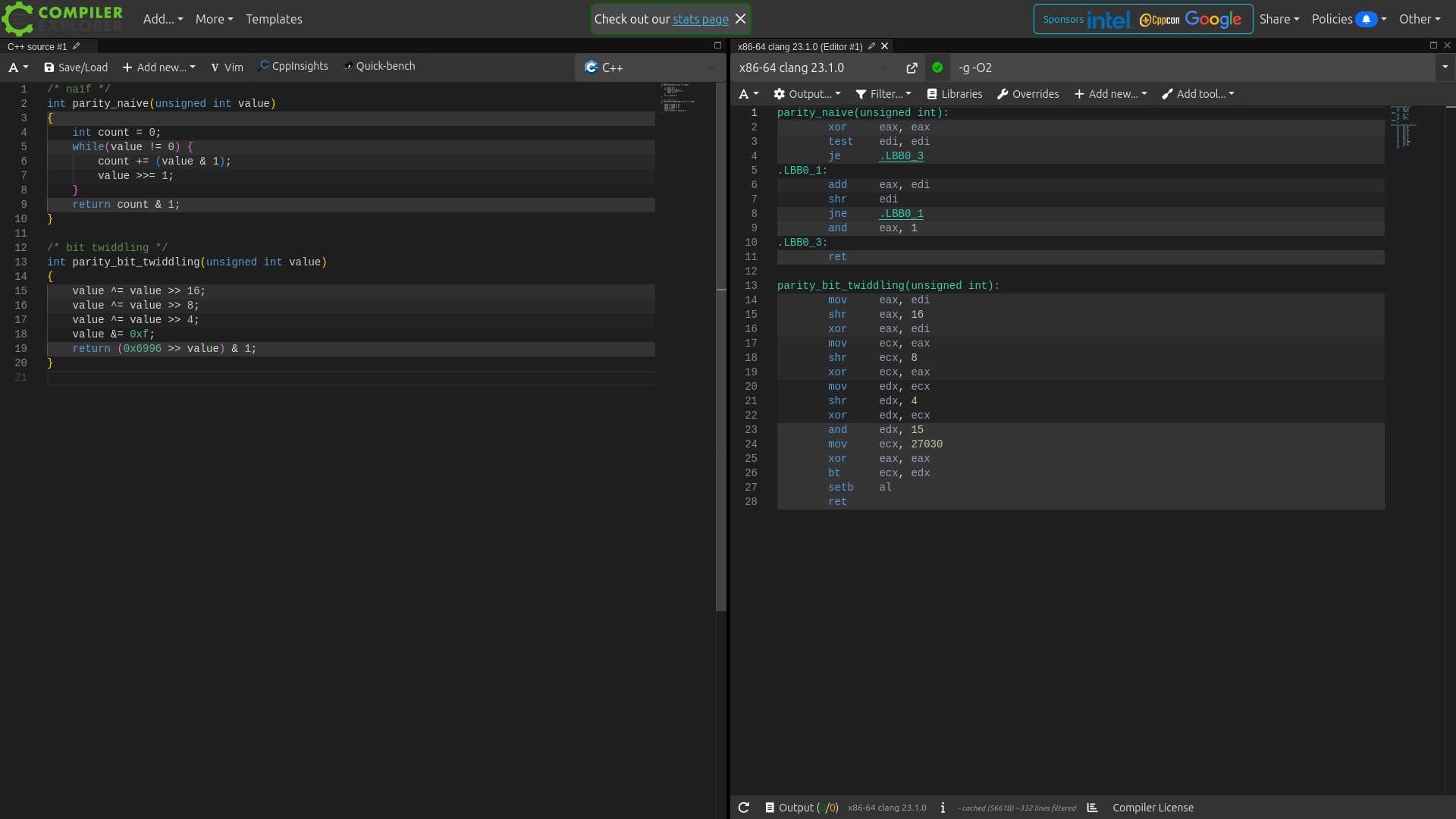Open the x86-64 clang 23.1.0 compiler picker
This screenshot has height=819, width=1456.
pyautogui.click(x=814, y=67)
